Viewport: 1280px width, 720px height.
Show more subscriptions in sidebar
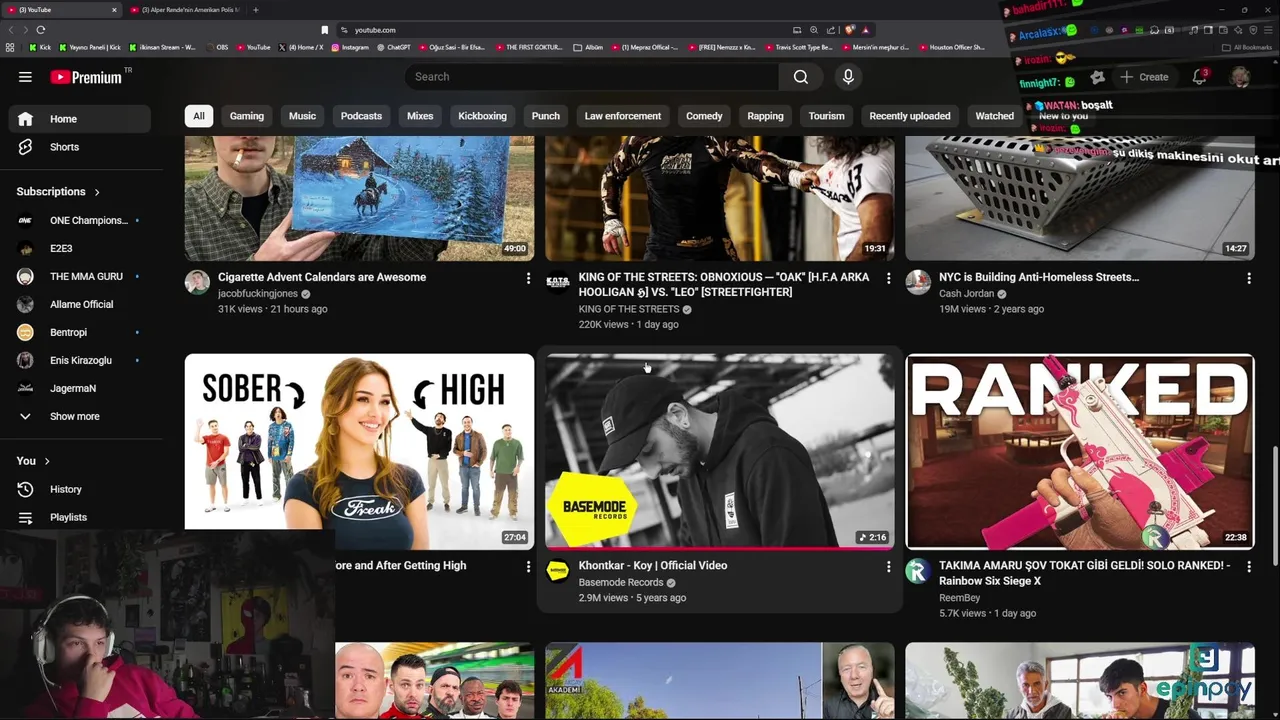79,416
